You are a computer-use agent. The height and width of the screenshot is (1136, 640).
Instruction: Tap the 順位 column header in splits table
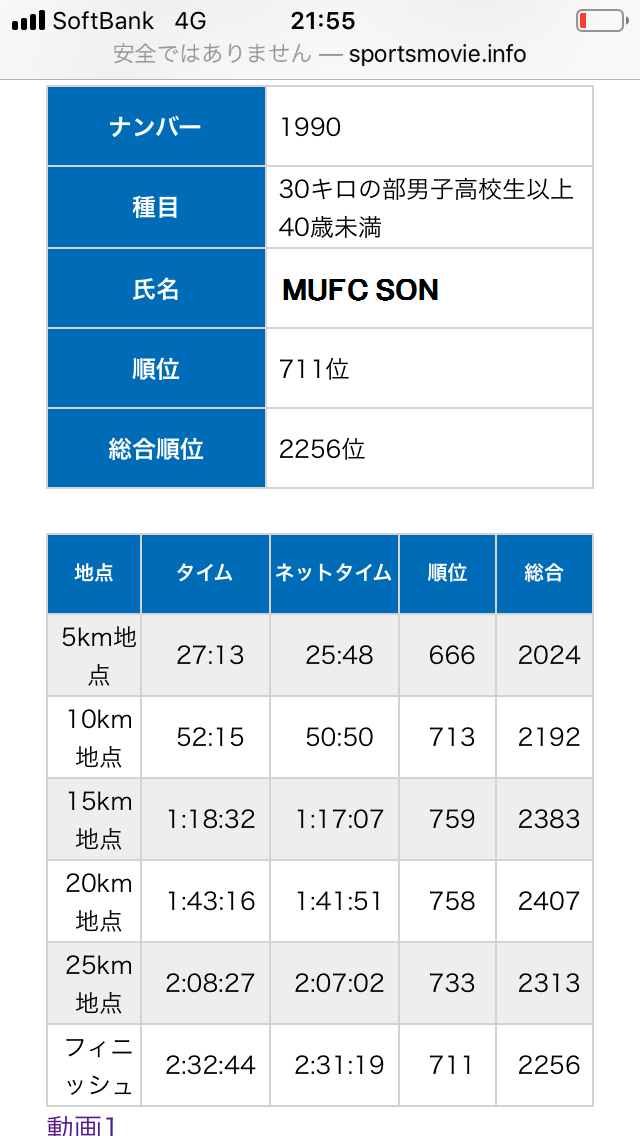pyautogui.click(x=447, y=573)
